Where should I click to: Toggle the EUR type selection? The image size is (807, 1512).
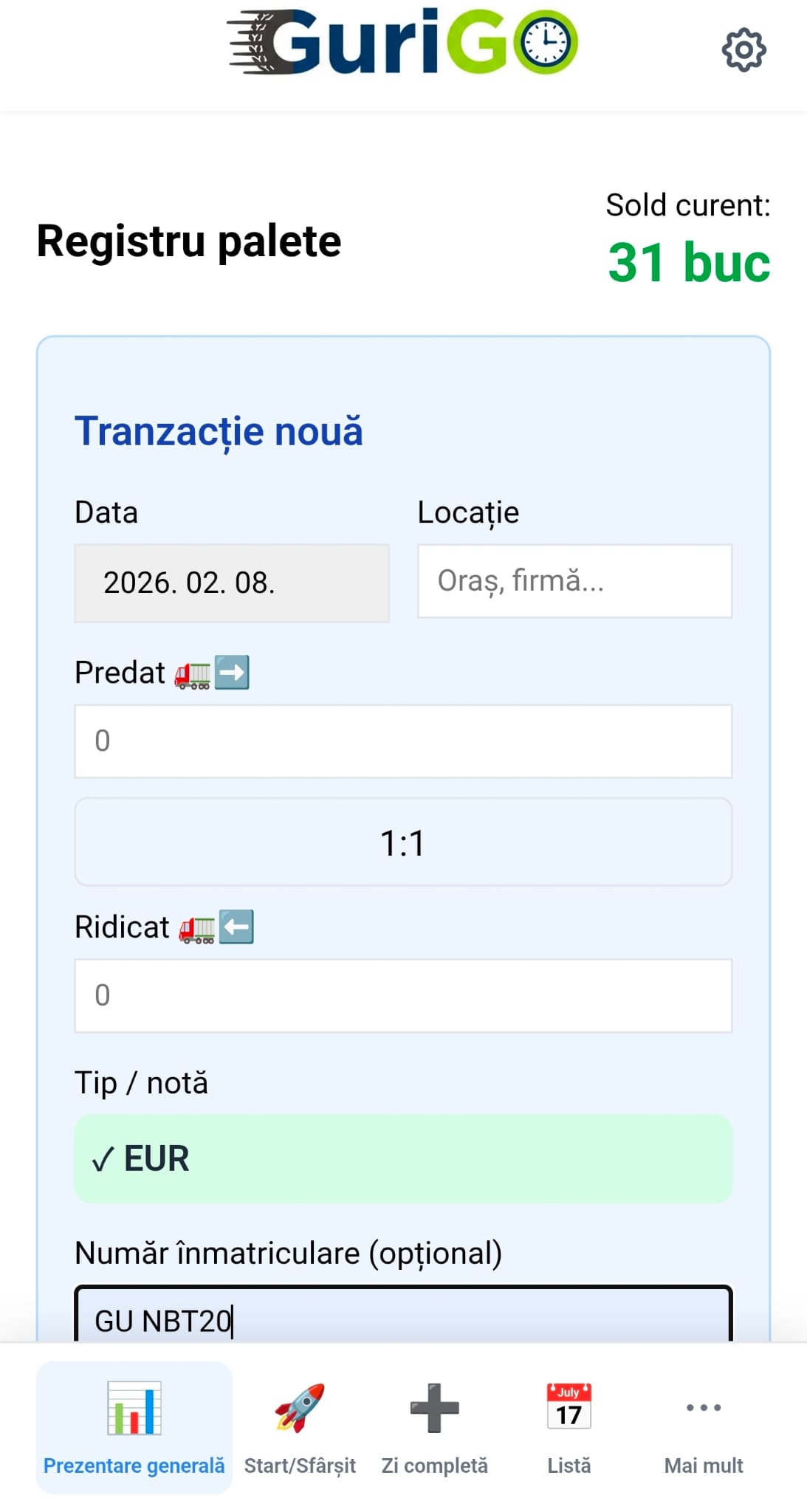pyautogui.click(x=403, y=1159)
